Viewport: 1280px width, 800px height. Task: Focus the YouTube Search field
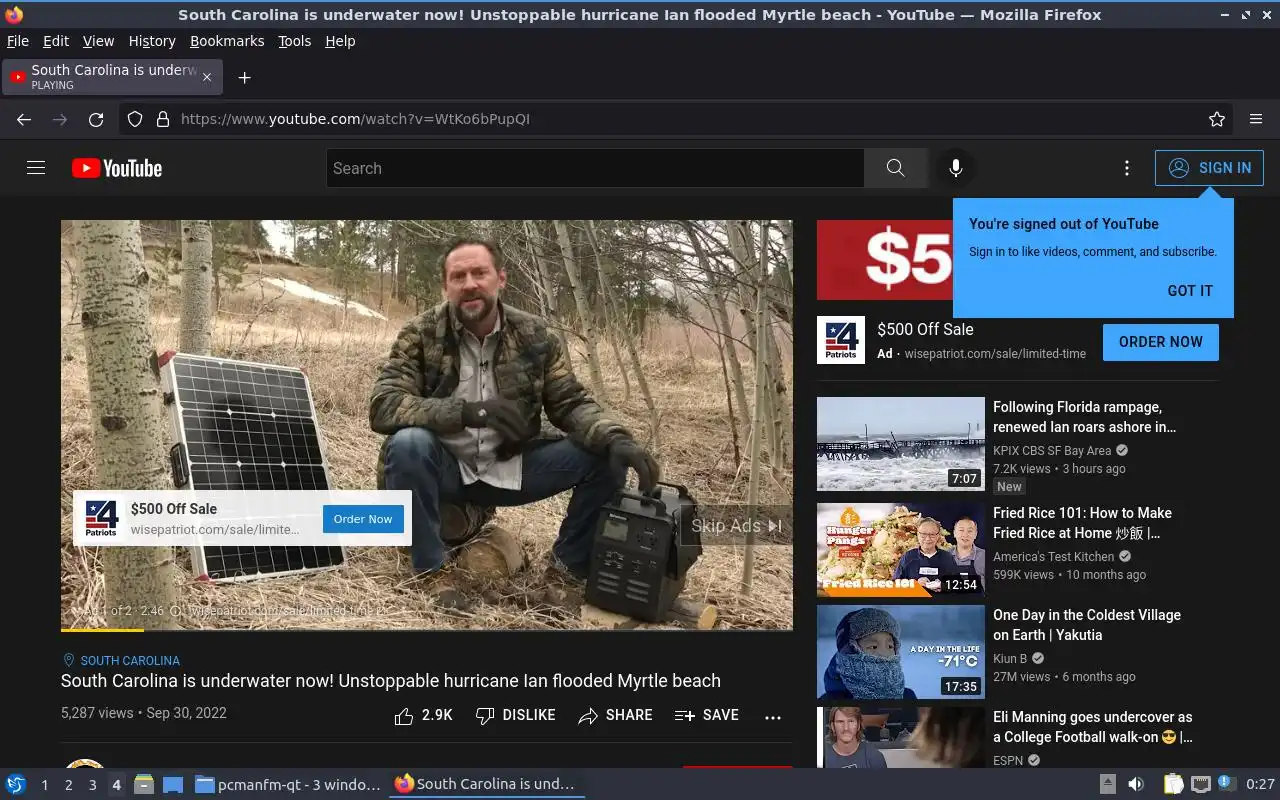pyautogui.click(x=595, y=168)
